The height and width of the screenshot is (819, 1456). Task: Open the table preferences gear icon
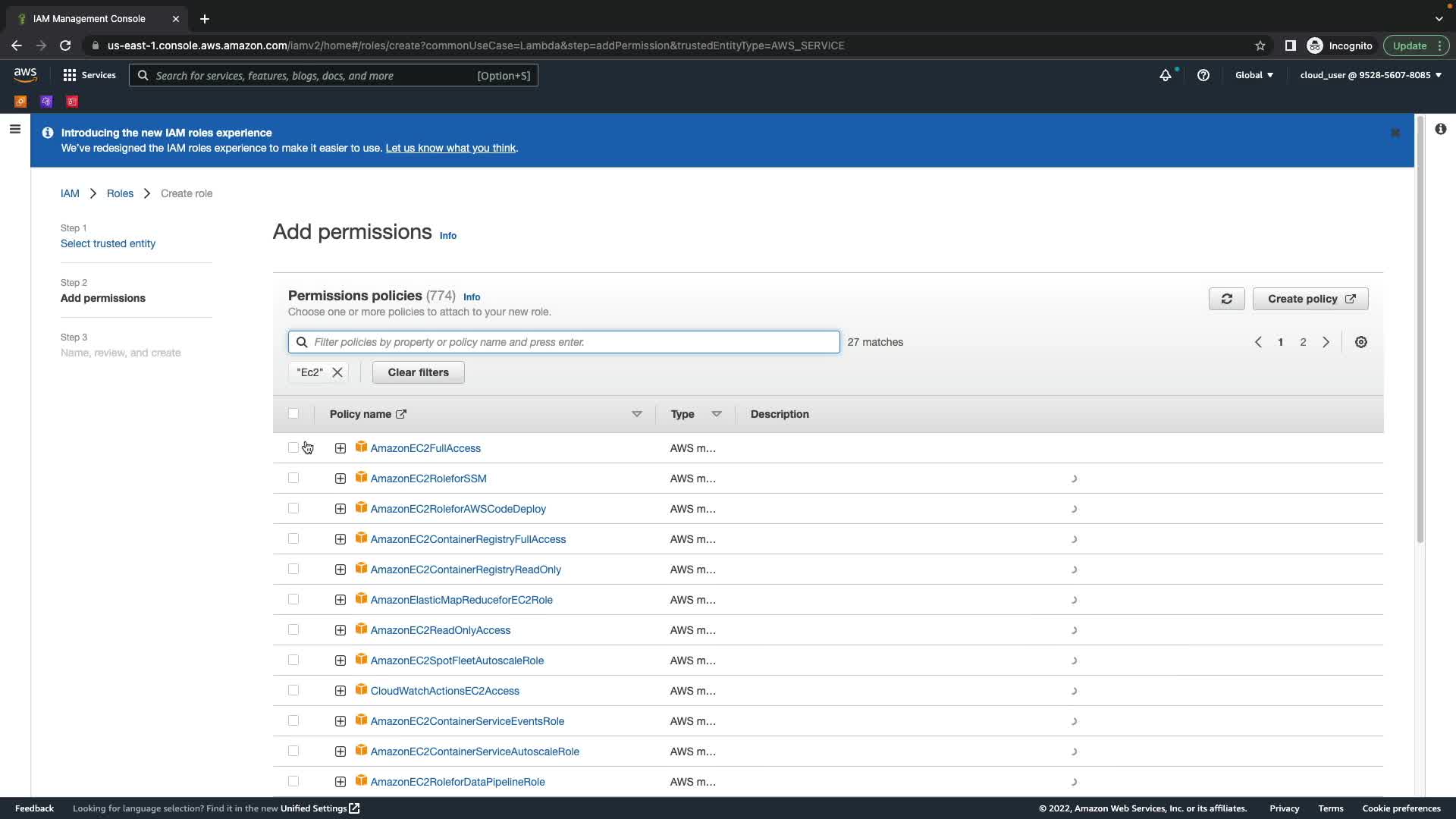click(x=1361, y=342)
